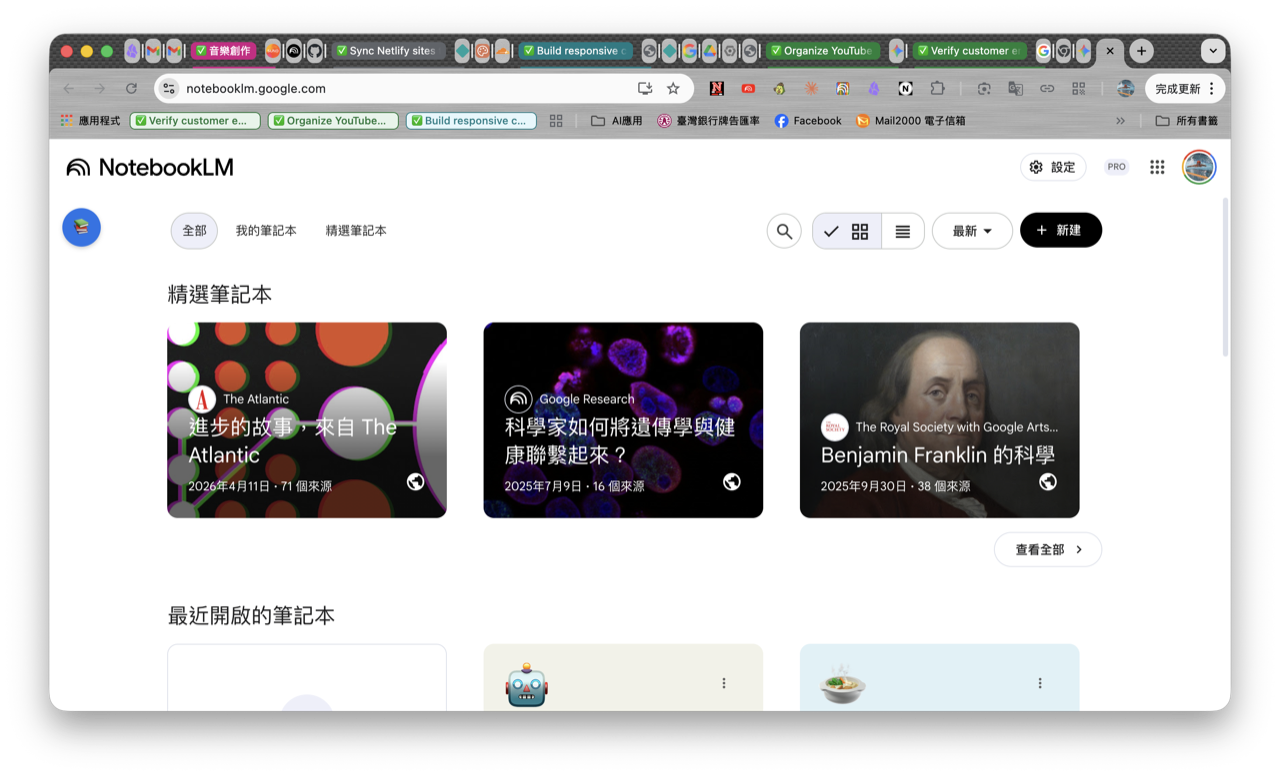
Task: Click the translate toolbar icon
Action: pyautogui.click(x=1016, y=88)
